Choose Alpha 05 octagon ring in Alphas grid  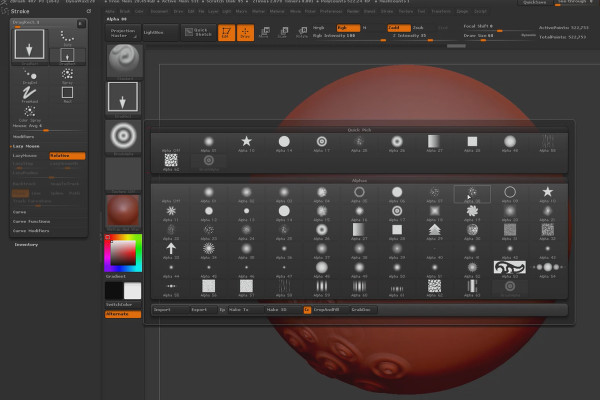point(359,194)
